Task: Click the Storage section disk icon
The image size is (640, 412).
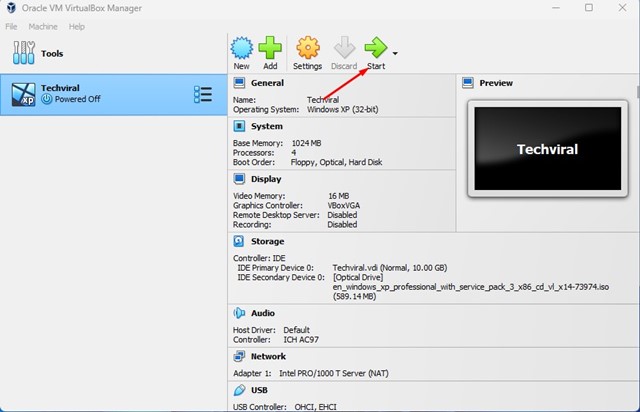Action: click(x=239, y=241)
